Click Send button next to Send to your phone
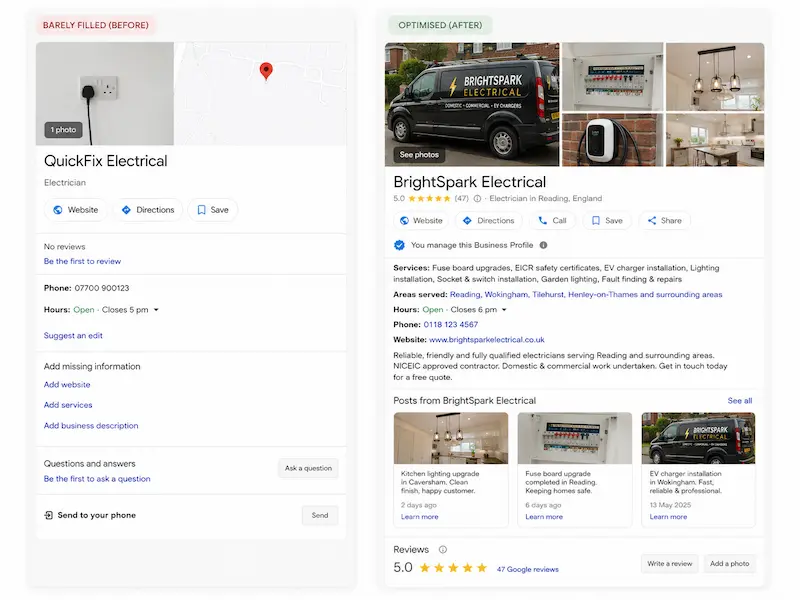Image resolution: width=800 pixels, height=600 pixels. [x=320, y=515]
